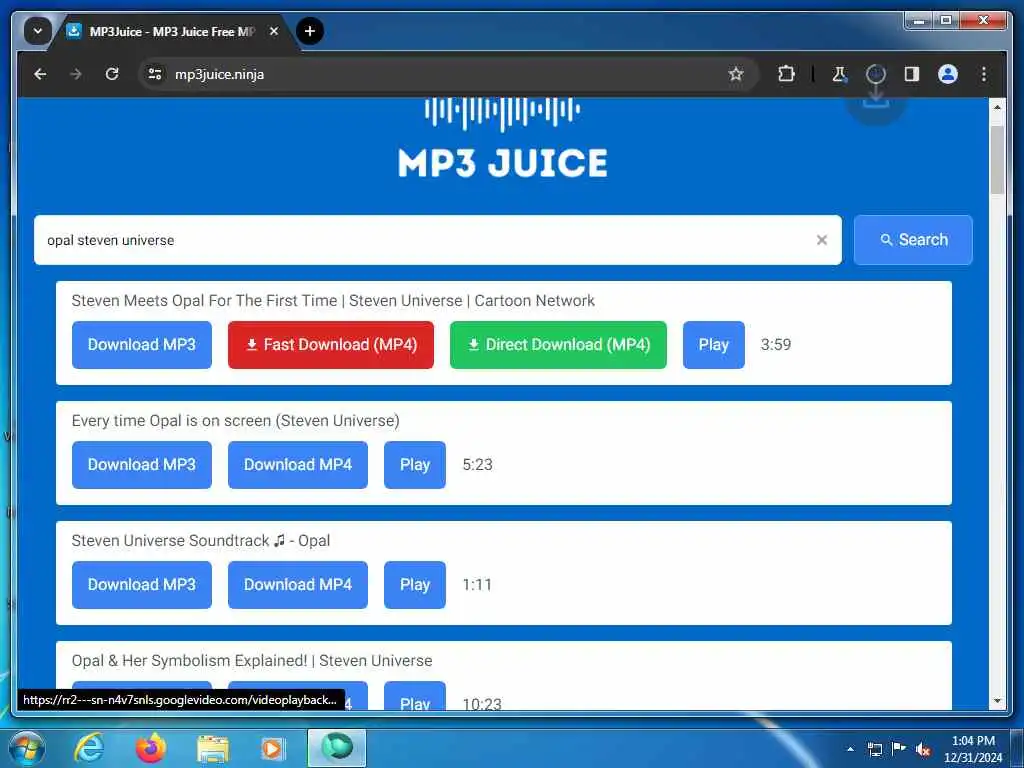Click the browser forward arrow

click(76, 74)
